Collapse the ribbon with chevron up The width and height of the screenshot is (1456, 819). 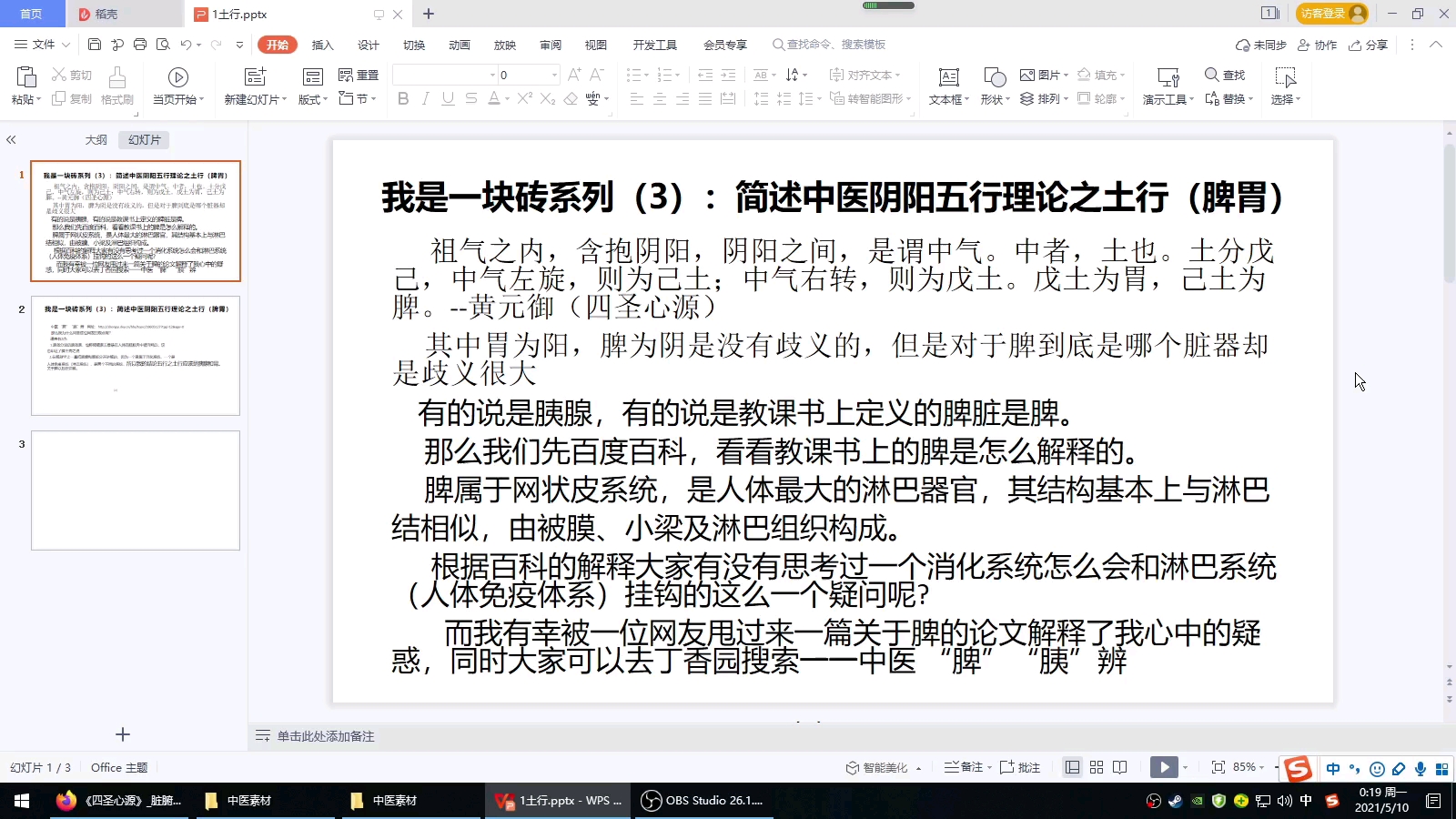pyautogui.click(x=1436, y=45)
